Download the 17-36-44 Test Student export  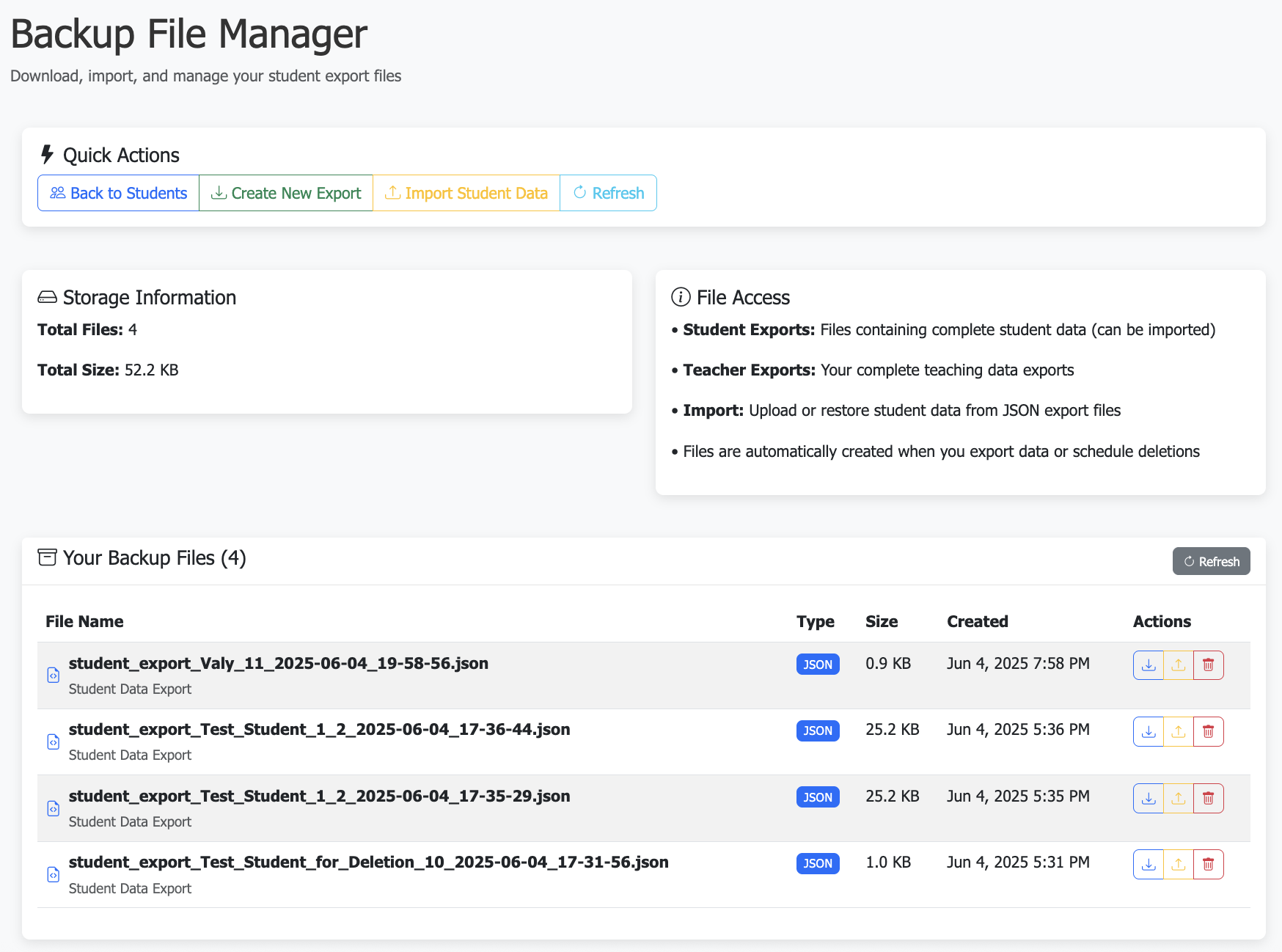click(1149, 731)
